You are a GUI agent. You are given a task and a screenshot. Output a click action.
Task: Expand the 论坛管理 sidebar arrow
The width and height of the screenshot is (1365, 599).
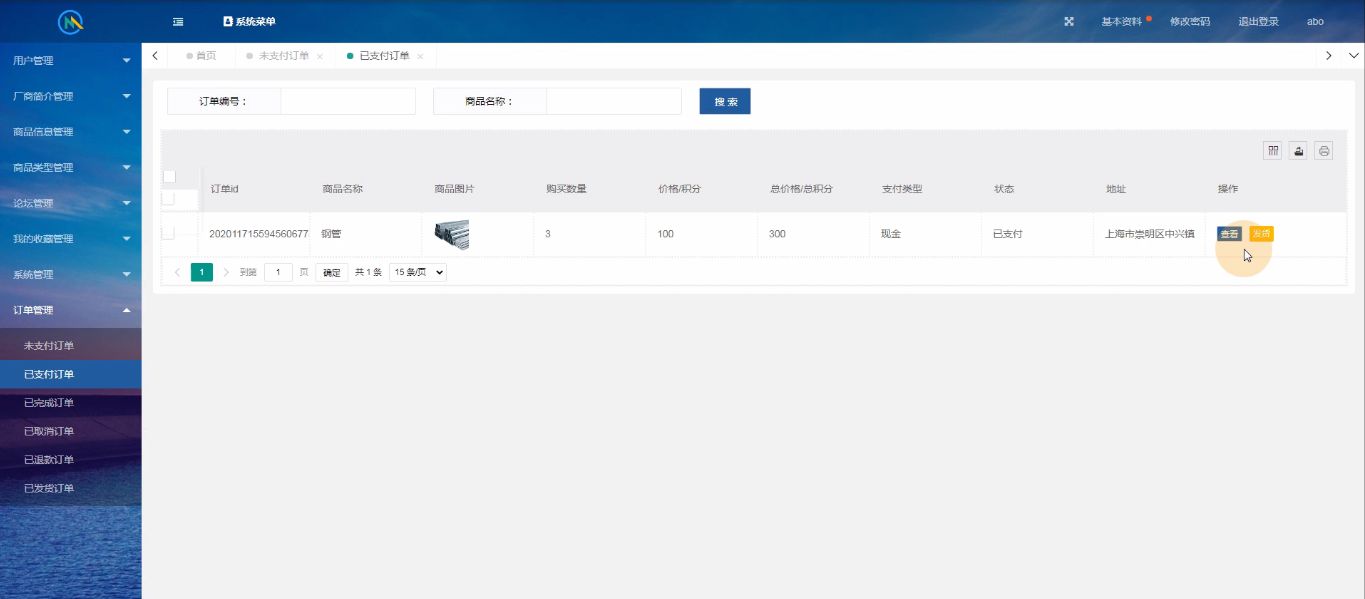(x=126, y=203)
